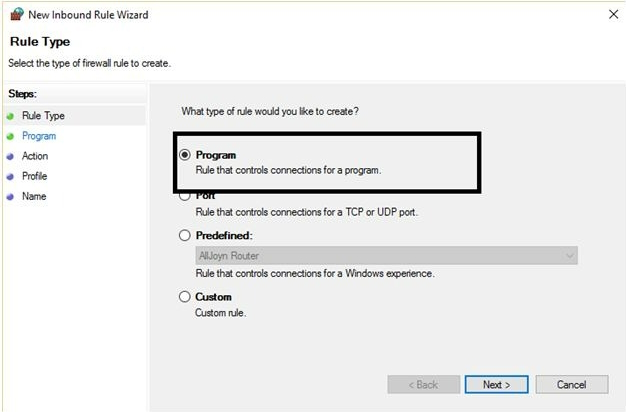Jump to the Profile step
This screenshot has width=626, height=412.
pyautogui.click(x=34, y=176)
